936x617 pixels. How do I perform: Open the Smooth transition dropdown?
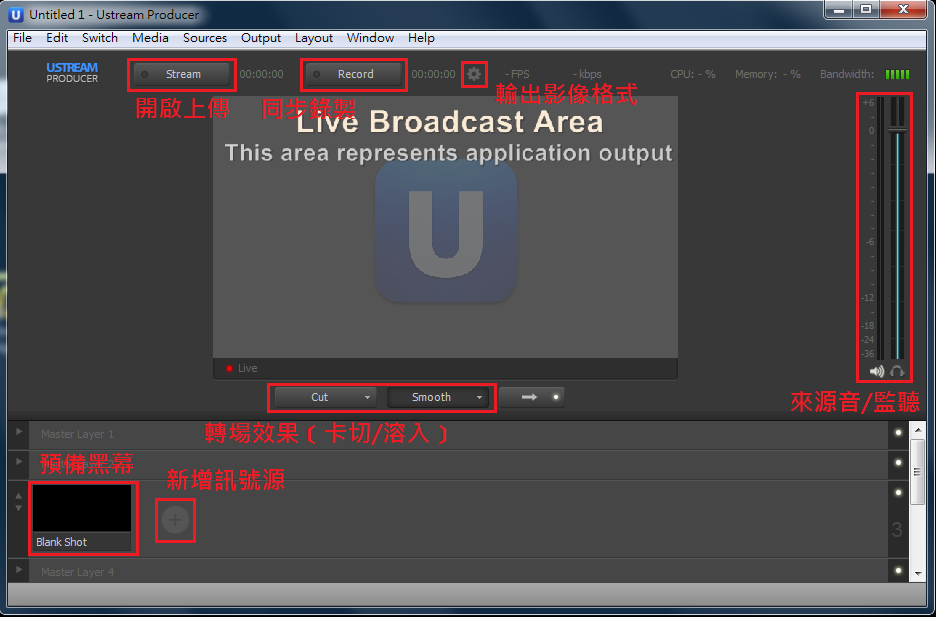(480, 397)
